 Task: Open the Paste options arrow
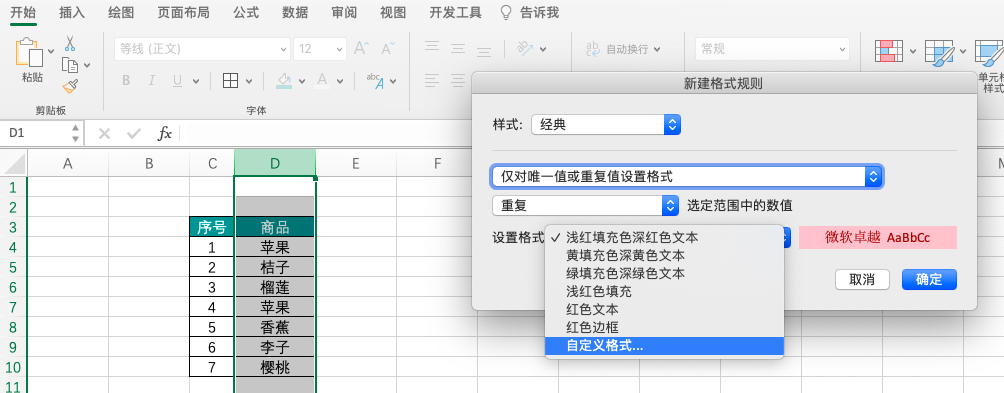[51, 51]
